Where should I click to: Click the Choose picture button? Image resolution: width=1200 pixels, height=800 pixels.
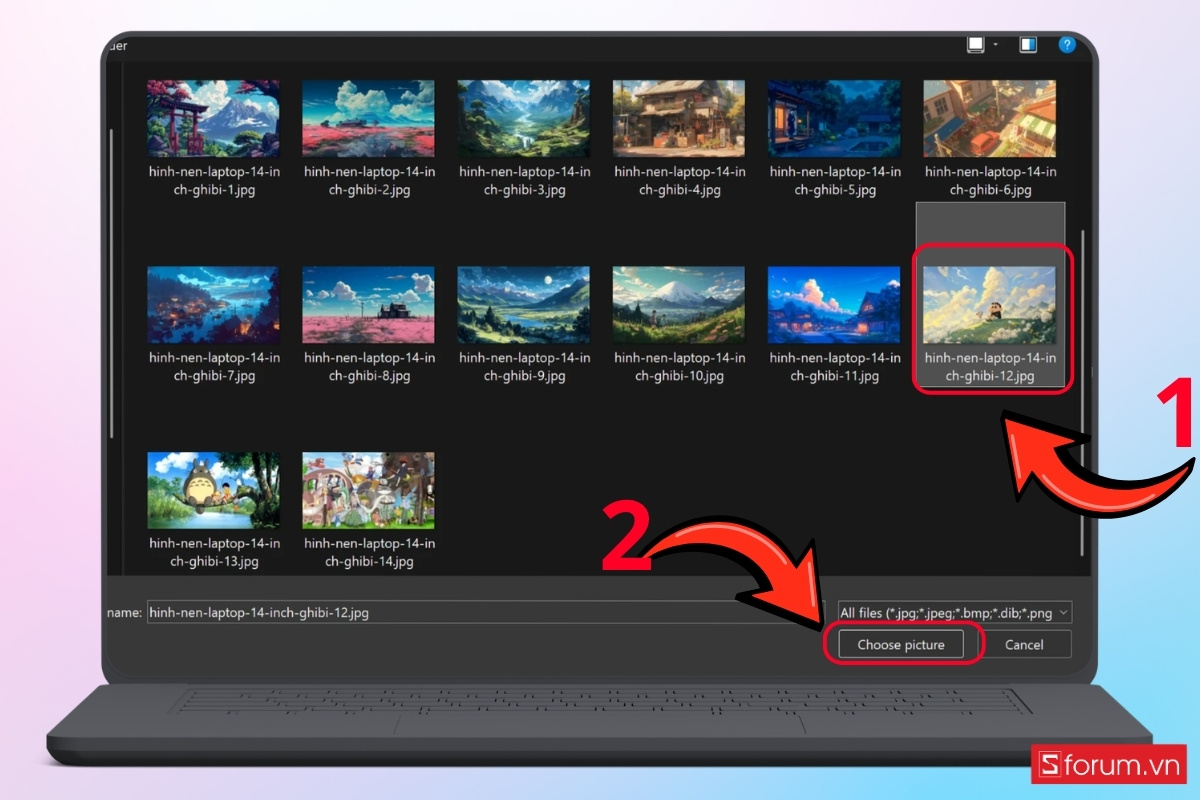point(900,645)
